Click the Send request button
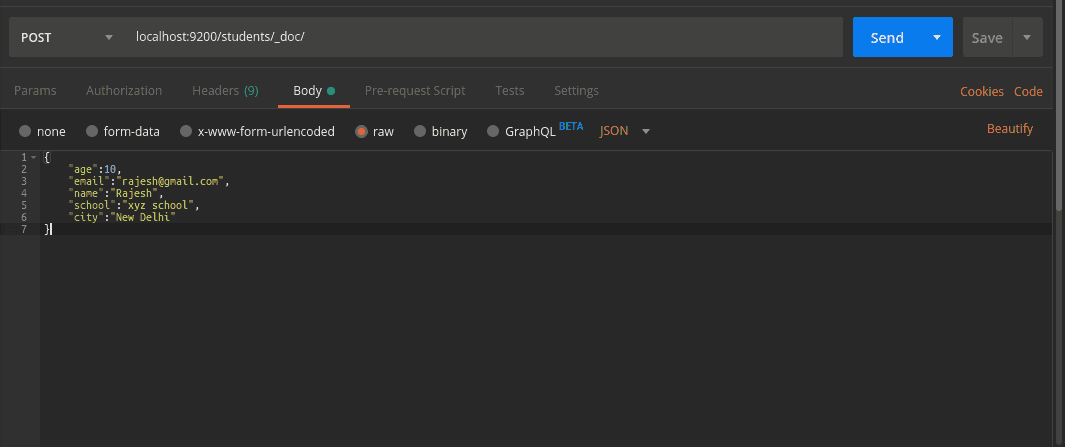This screenshot has height=447, width=1065. pos(886,38)
